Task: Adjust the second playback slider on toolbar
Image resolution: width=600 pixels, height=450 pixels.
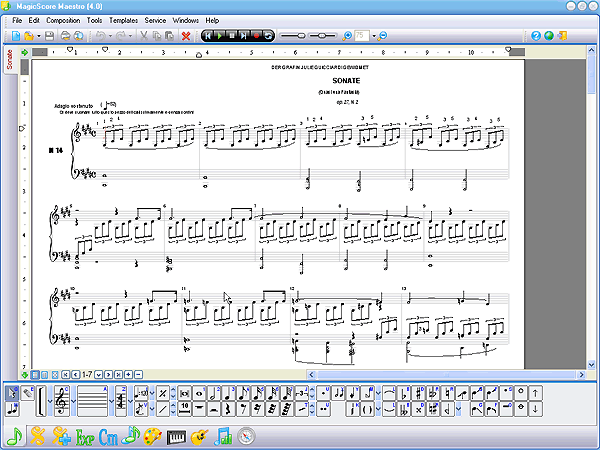Action: point(322,36)
